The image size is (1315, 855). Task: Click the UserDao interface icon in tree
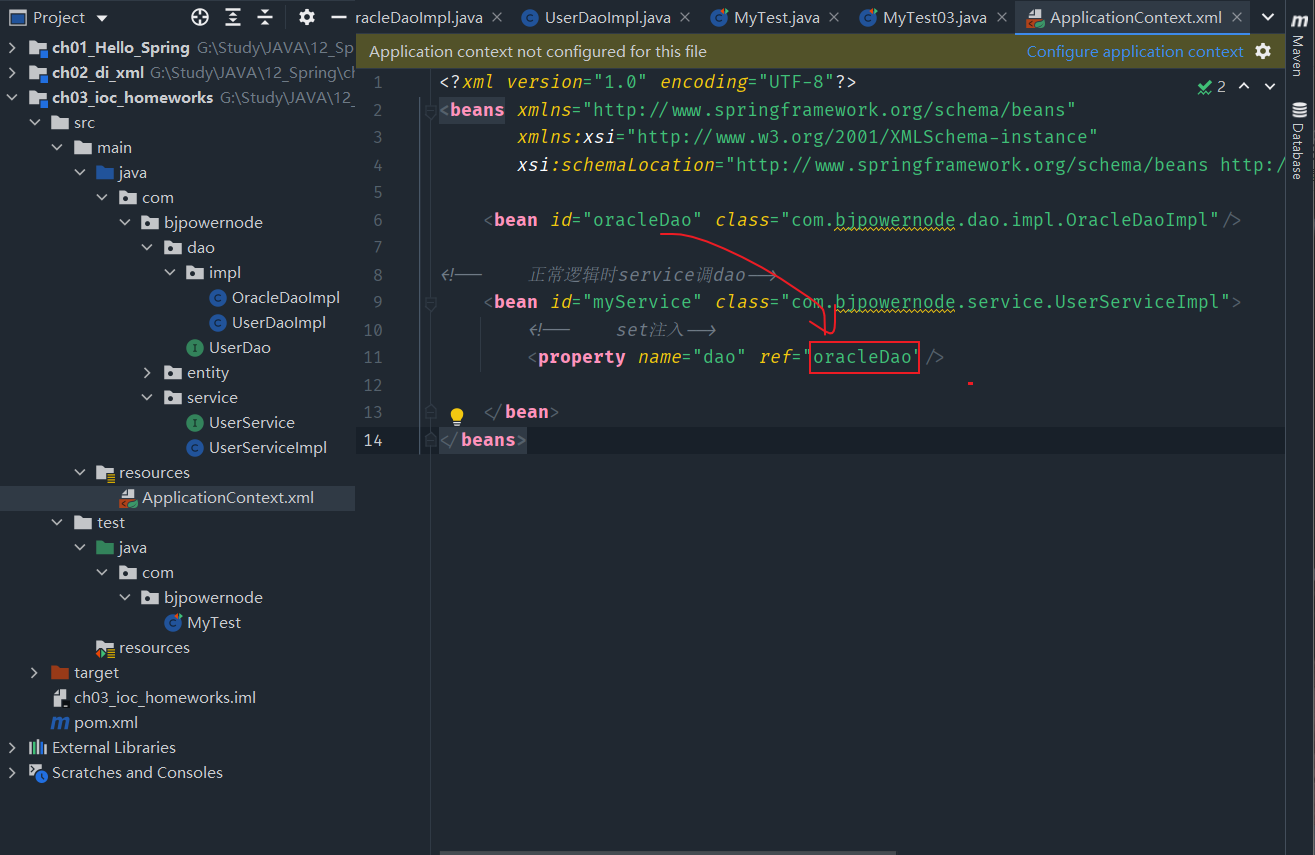pyautogui.click(x=195, y=347)
